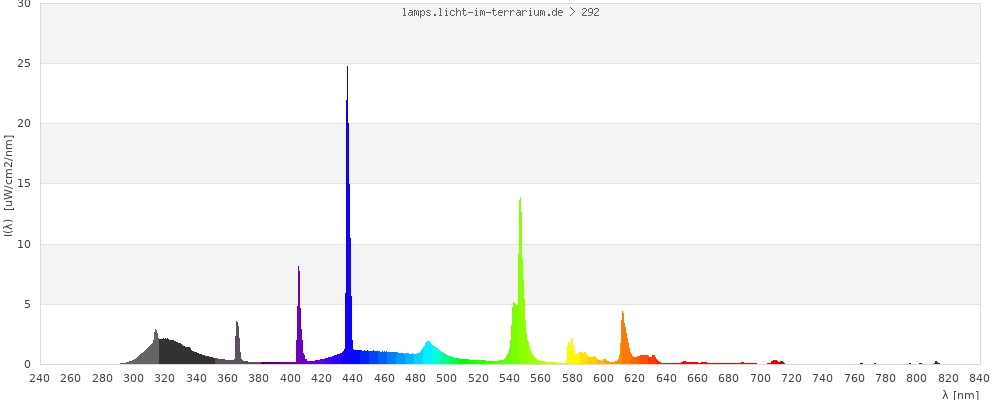Click the dark broad hump near 320 nm

pyautogui.click(x=170, y=351)
